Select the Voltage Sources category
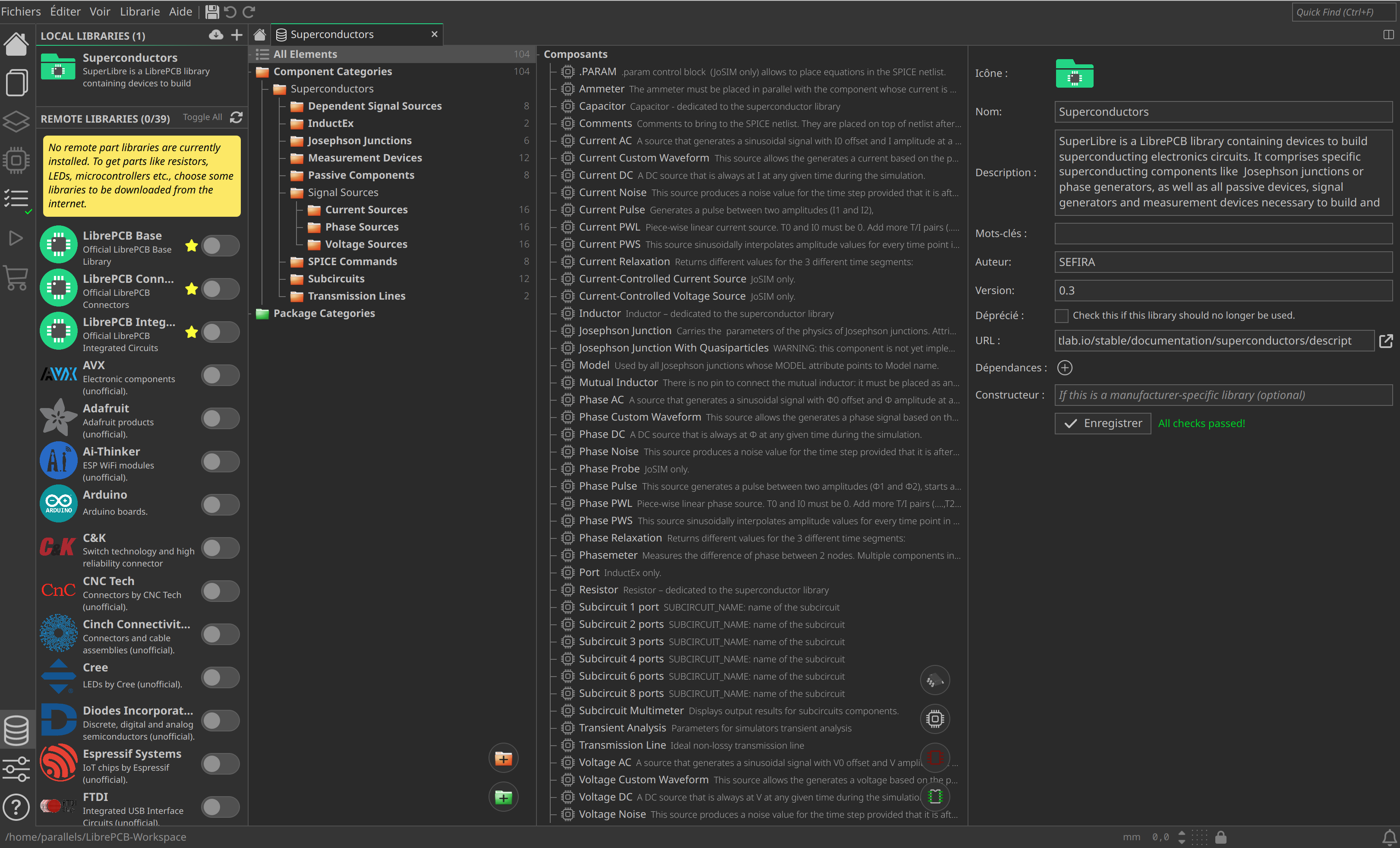The height and width of the screenshot is (848, 1400). (x=366, y=244)
